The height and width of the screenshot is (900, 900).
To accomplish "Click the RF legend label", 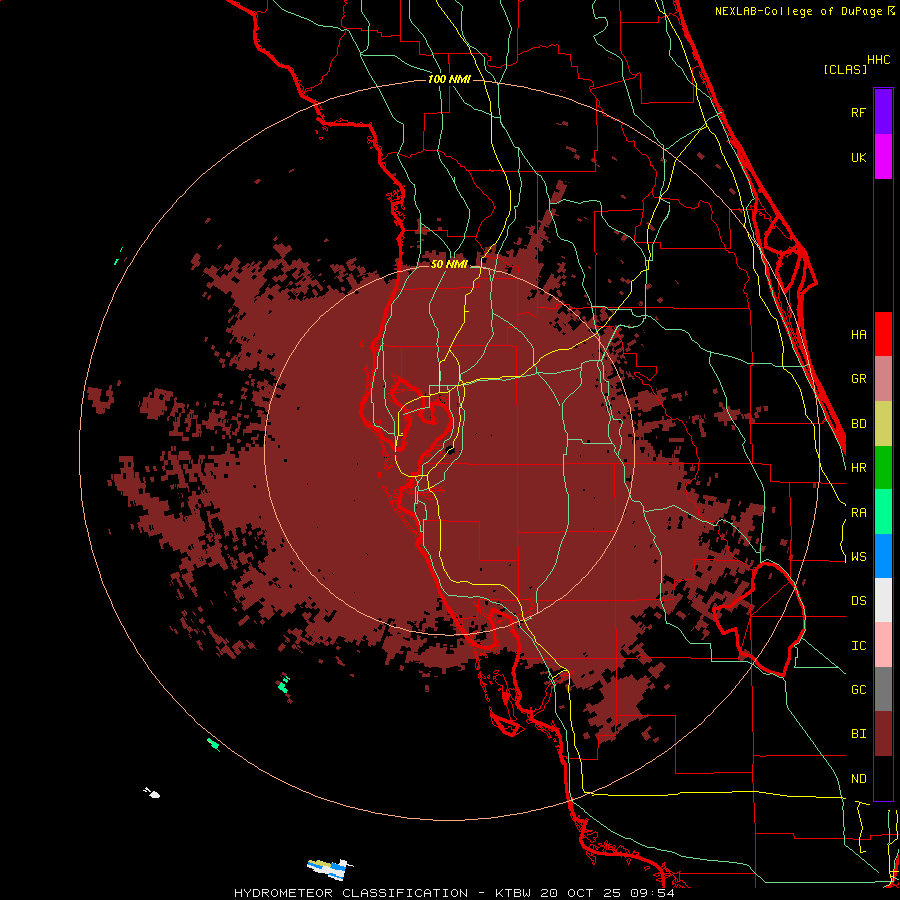I will point(859,112).
